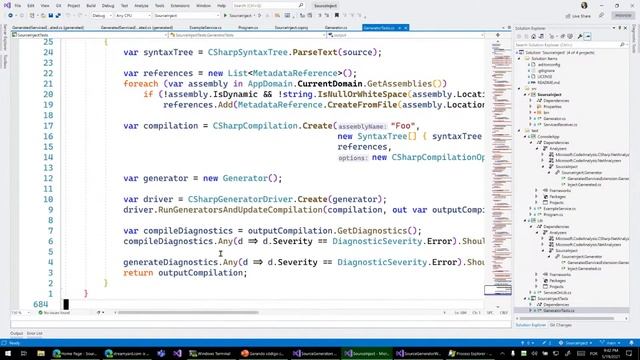The height and width of the screenshot is (360, 640).
Task: Select the LICENSE file
Action: tap(545, 76)
